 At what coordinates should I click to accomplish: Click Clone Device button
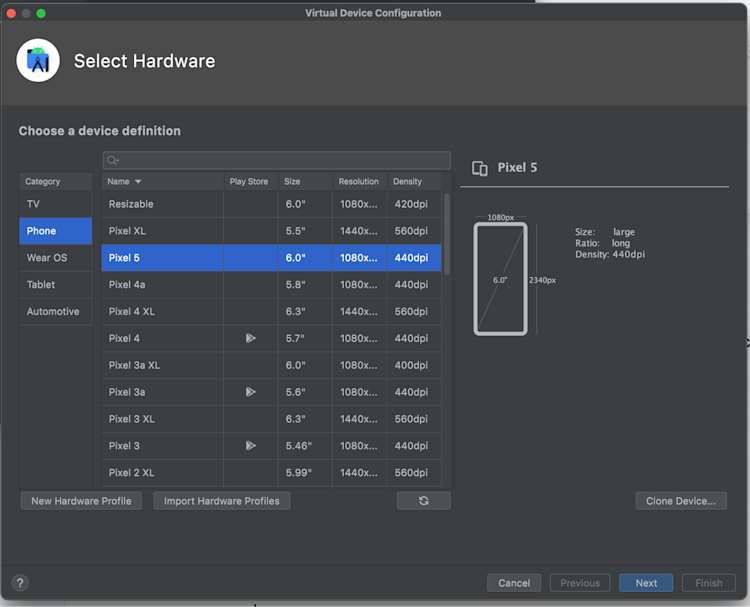[681, 501]
